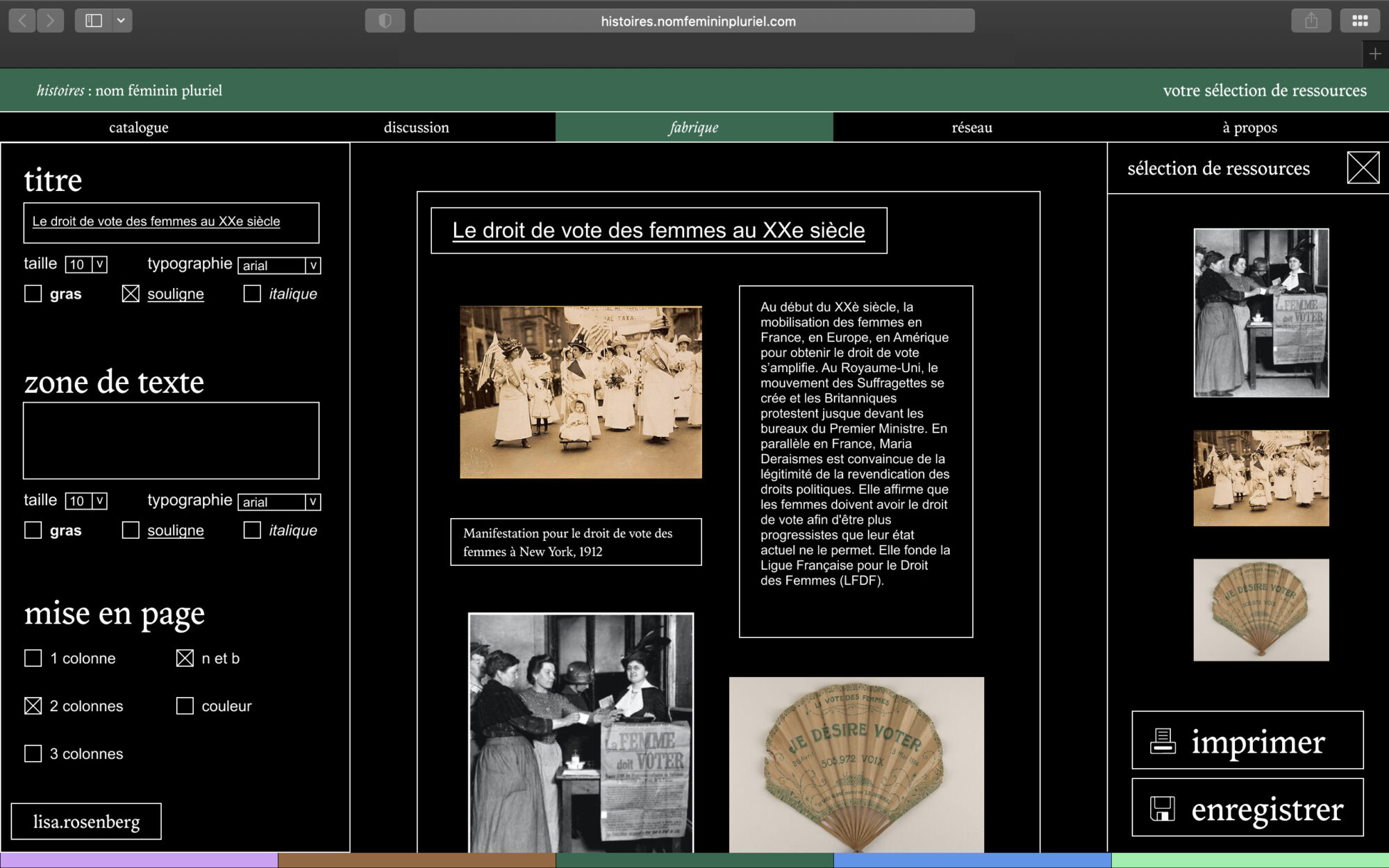Enable gras checkbox under titre
Viewport: 1389px width, 868px height.
(33, 294)
